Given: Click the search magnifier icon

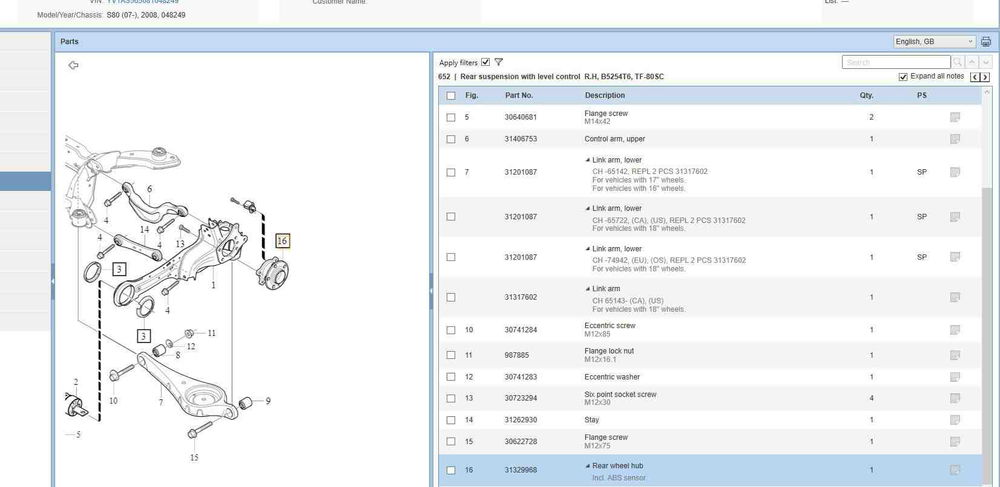Looking at the screenshot, I should [957, 62].
